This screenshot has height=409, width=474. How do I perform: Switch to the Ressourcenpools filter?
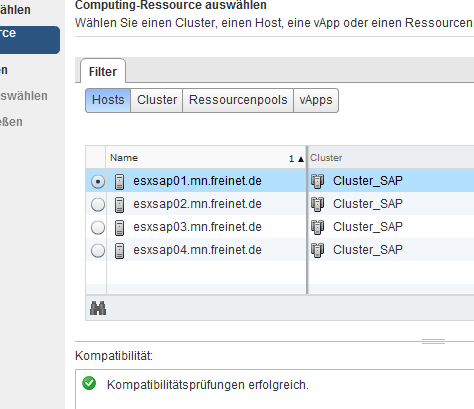coord(238,100)
